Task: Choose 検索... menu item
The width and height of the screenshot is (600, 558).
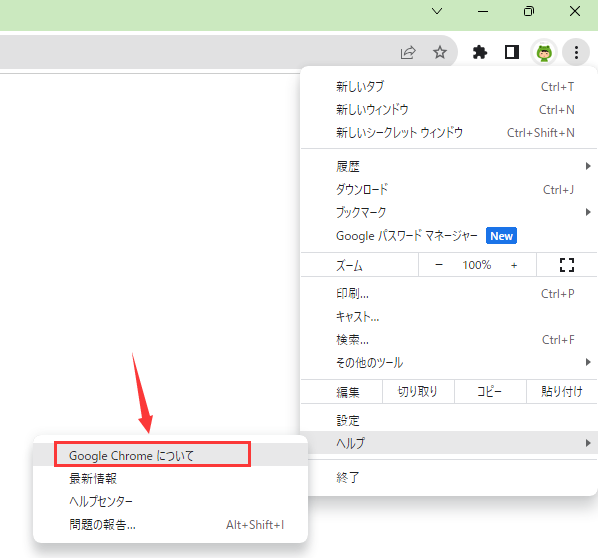Action: coord(449,339)
